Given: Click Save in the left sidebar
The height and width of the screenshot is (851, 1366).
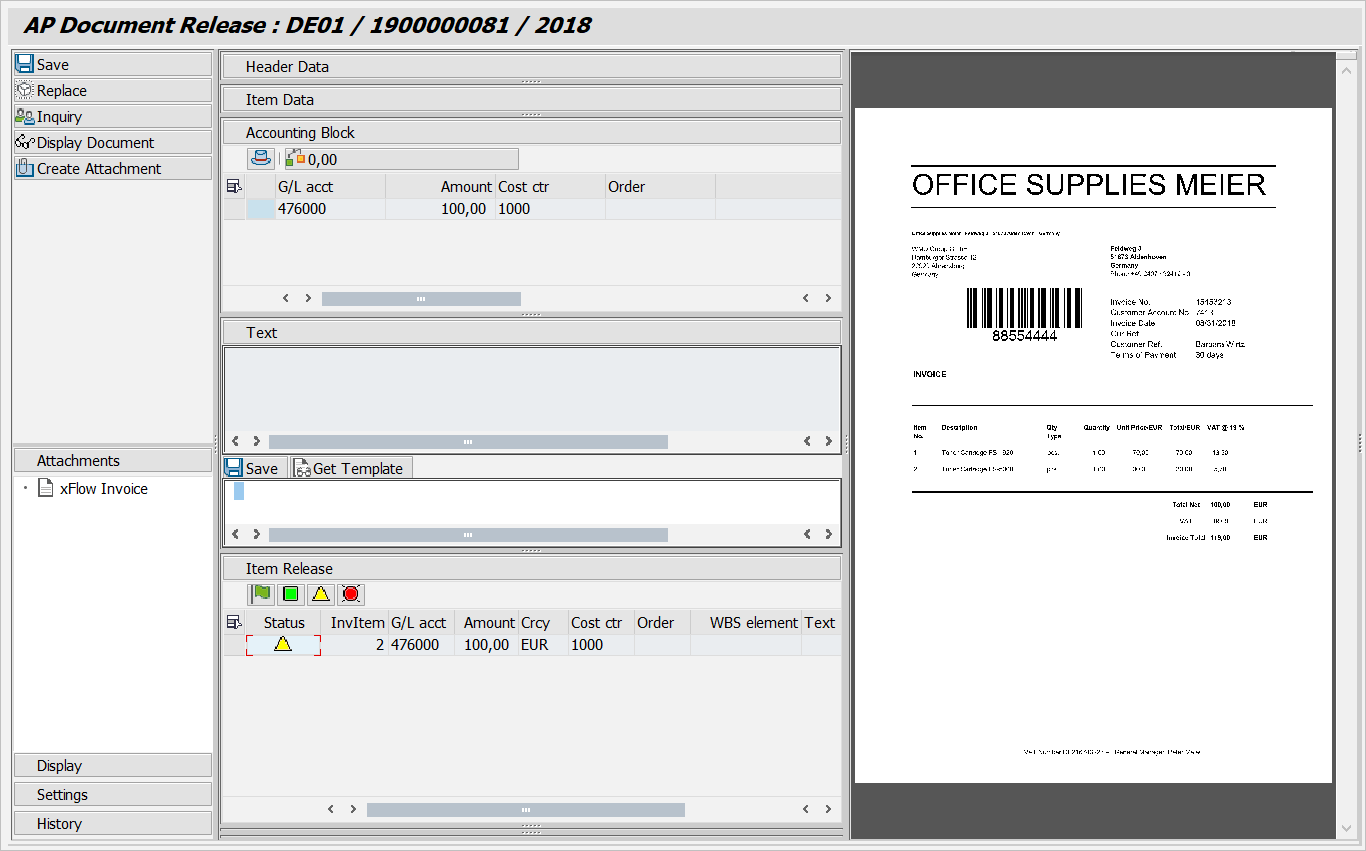Looking at the screenshot, I should pyautogui.click(x=113, y=64).
